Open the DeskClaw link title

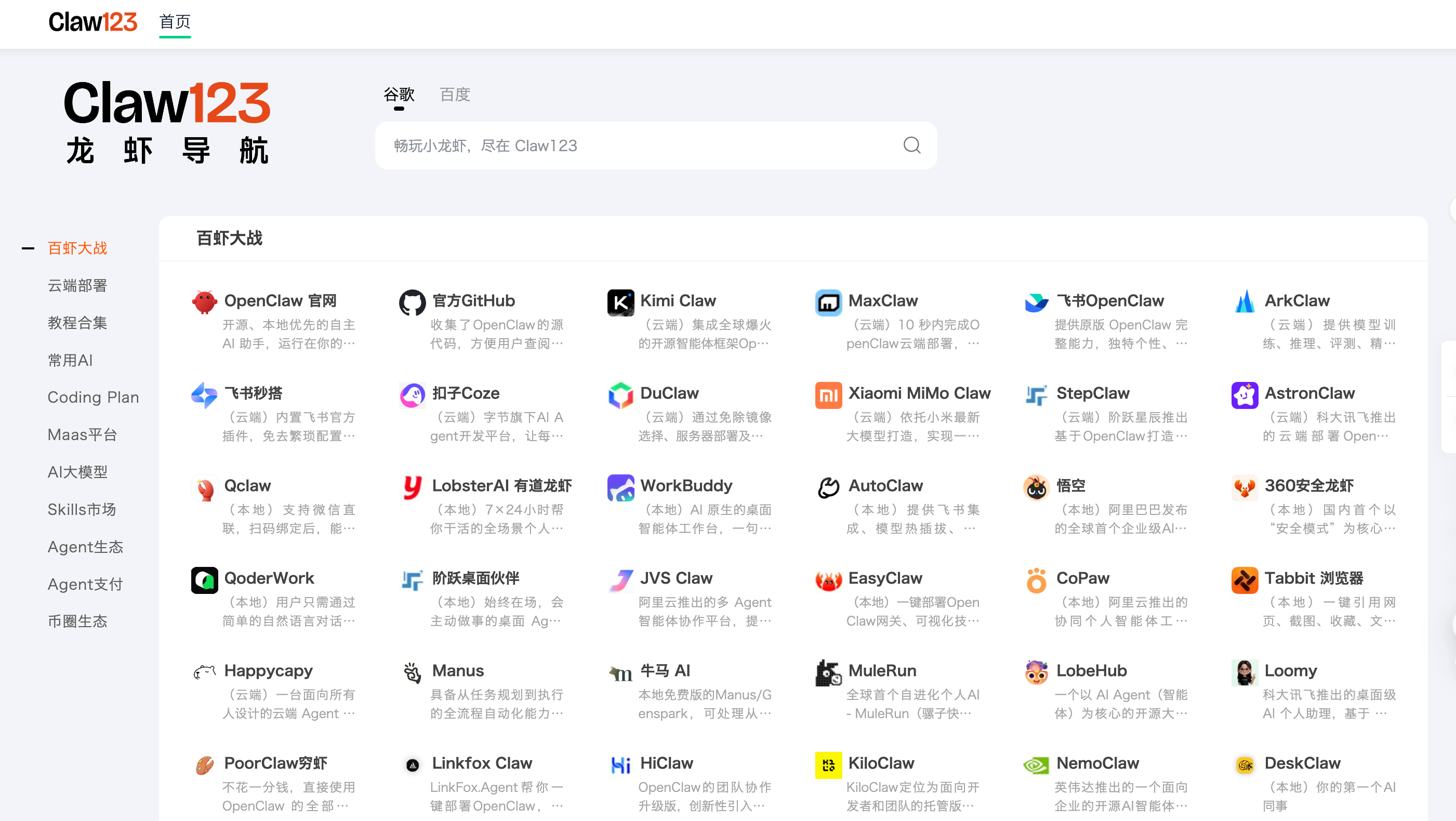(1302, 763)
